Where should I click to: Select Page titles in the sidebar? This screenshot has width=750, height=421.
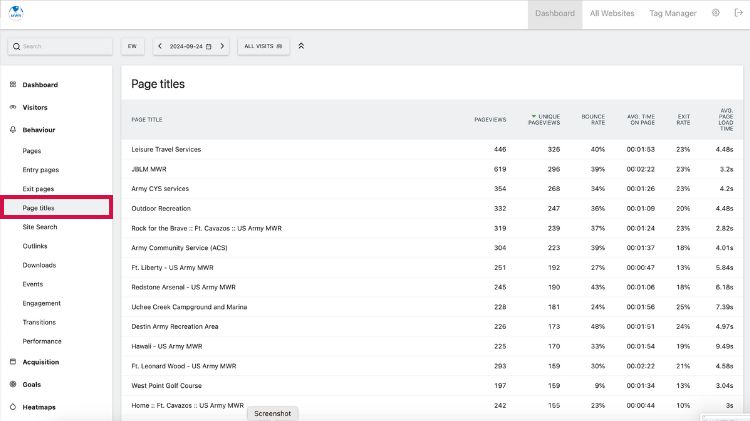point(56,208)
